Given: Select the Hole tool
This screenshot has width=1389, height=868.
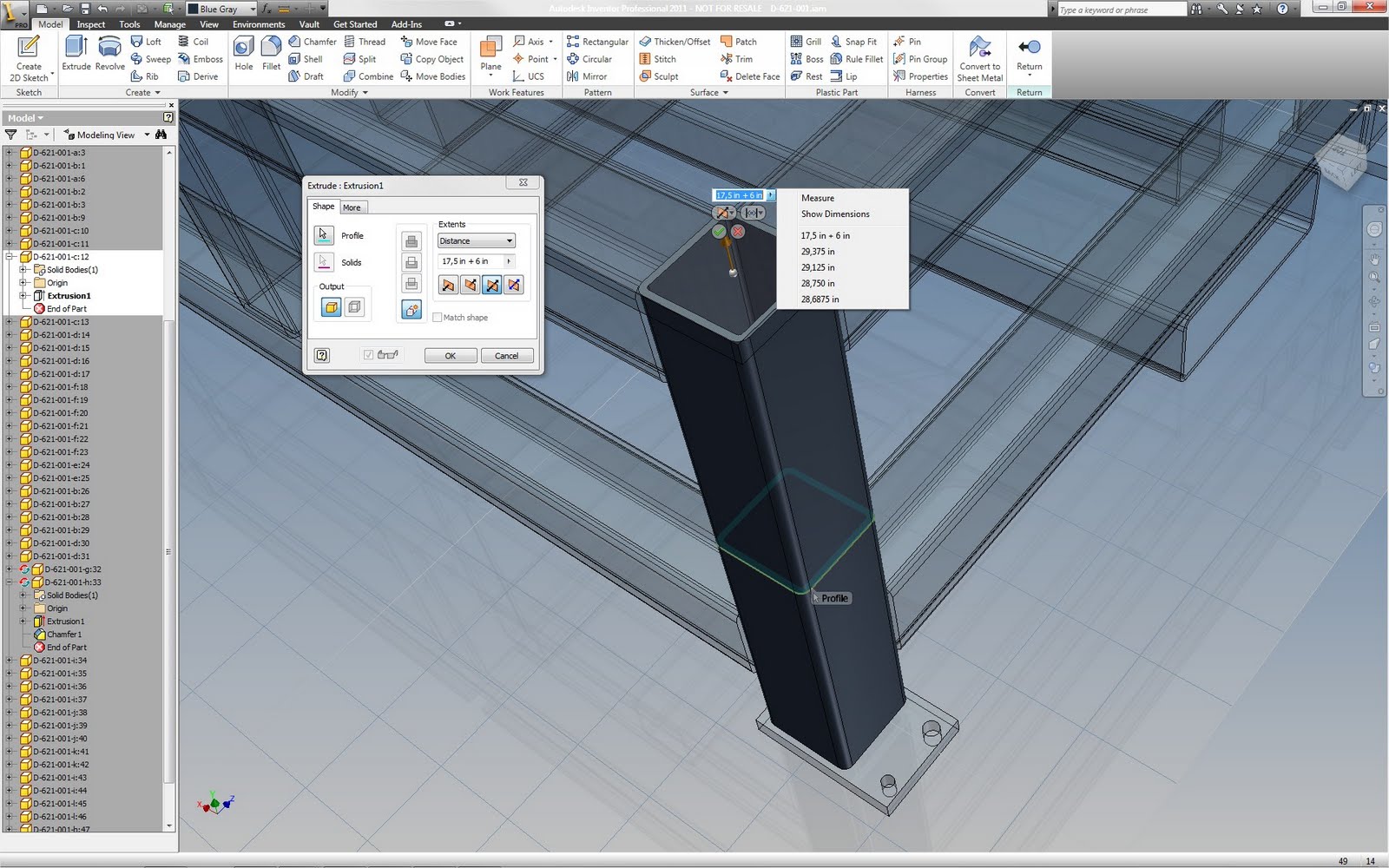Looking at the screenshot, I should pos(243,54).
